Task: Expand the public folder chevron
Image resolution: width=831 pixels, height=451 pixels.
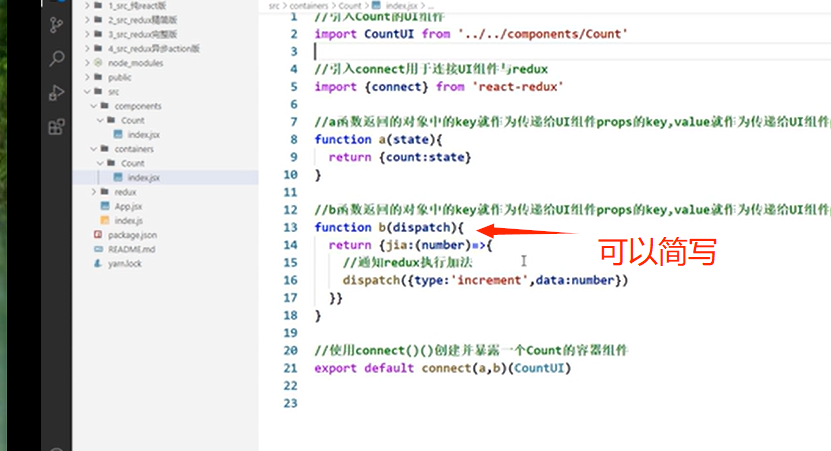Action: point(87,77)
